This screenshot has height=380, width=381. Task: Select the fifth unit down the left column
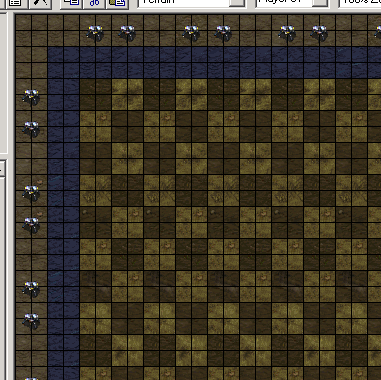coord(31,289)
